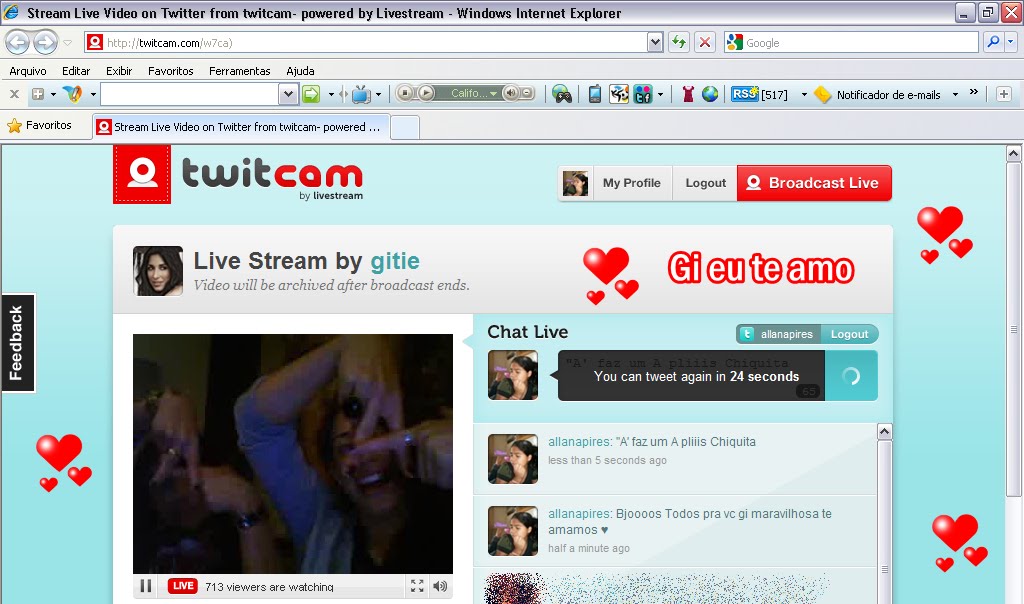This screenshot has height=604, width=1024.
Task: Click the red LIVE indicator badge
Action: [183, 586]
